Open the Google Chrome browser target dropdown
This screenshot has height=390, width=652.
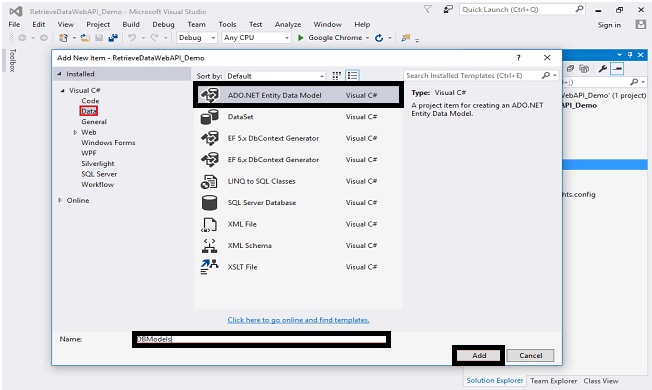(367, 38)
